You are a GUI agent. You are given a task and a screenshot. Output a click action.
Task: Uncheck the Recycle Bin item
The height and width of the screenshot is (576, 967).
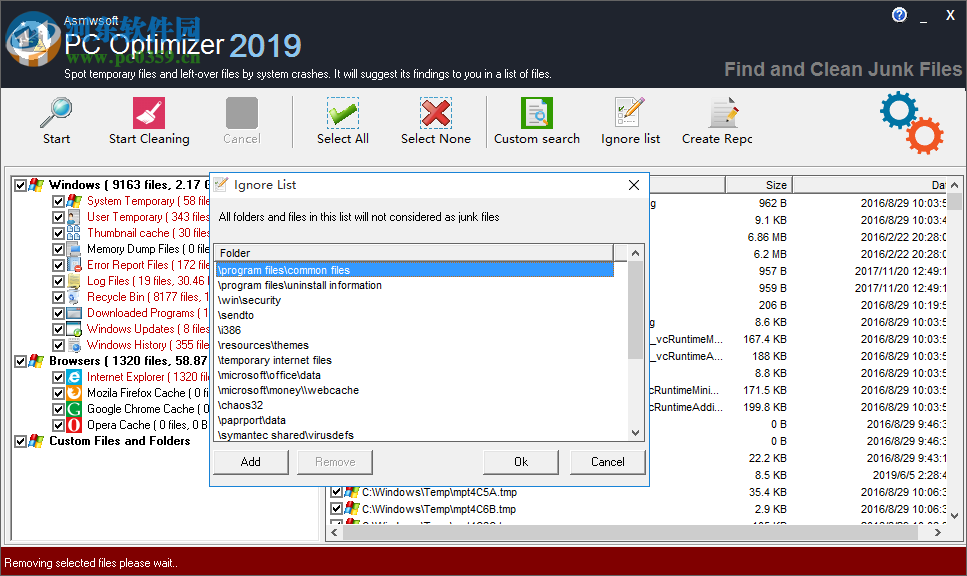[x=57, y=296]
